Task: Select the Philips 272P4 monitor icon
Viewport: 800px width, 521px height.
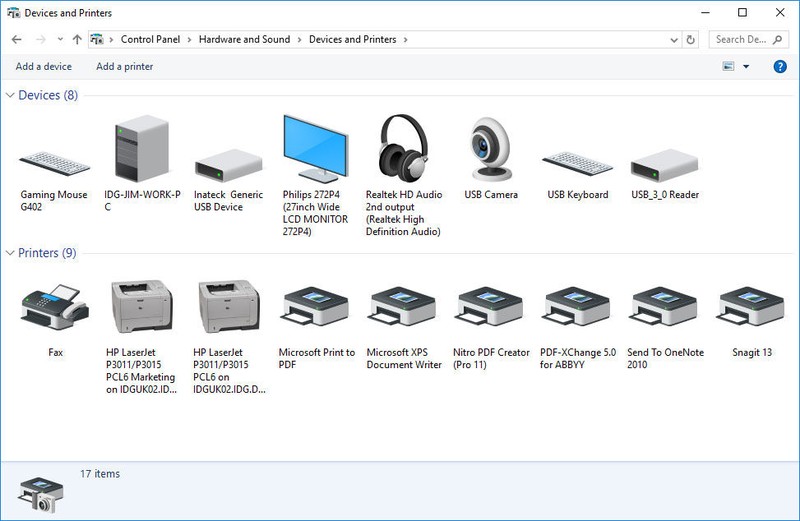Action: click(x=314, y=150)
